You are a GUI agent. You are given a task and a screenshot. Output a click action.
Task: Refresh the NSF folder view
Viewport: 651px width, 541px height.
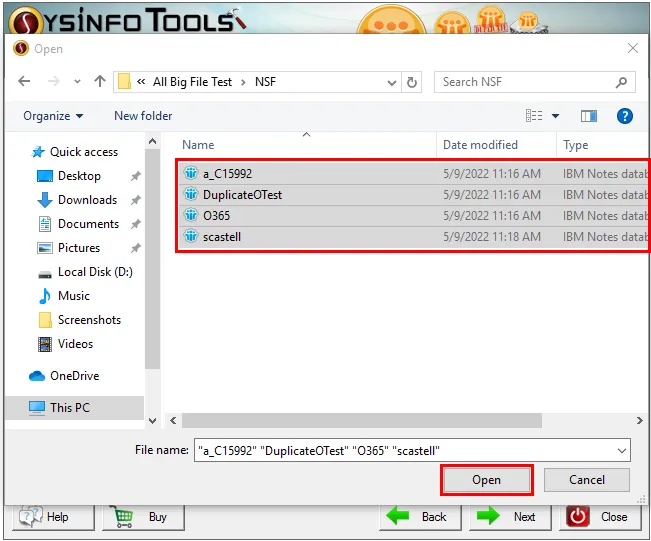[412, 82]
